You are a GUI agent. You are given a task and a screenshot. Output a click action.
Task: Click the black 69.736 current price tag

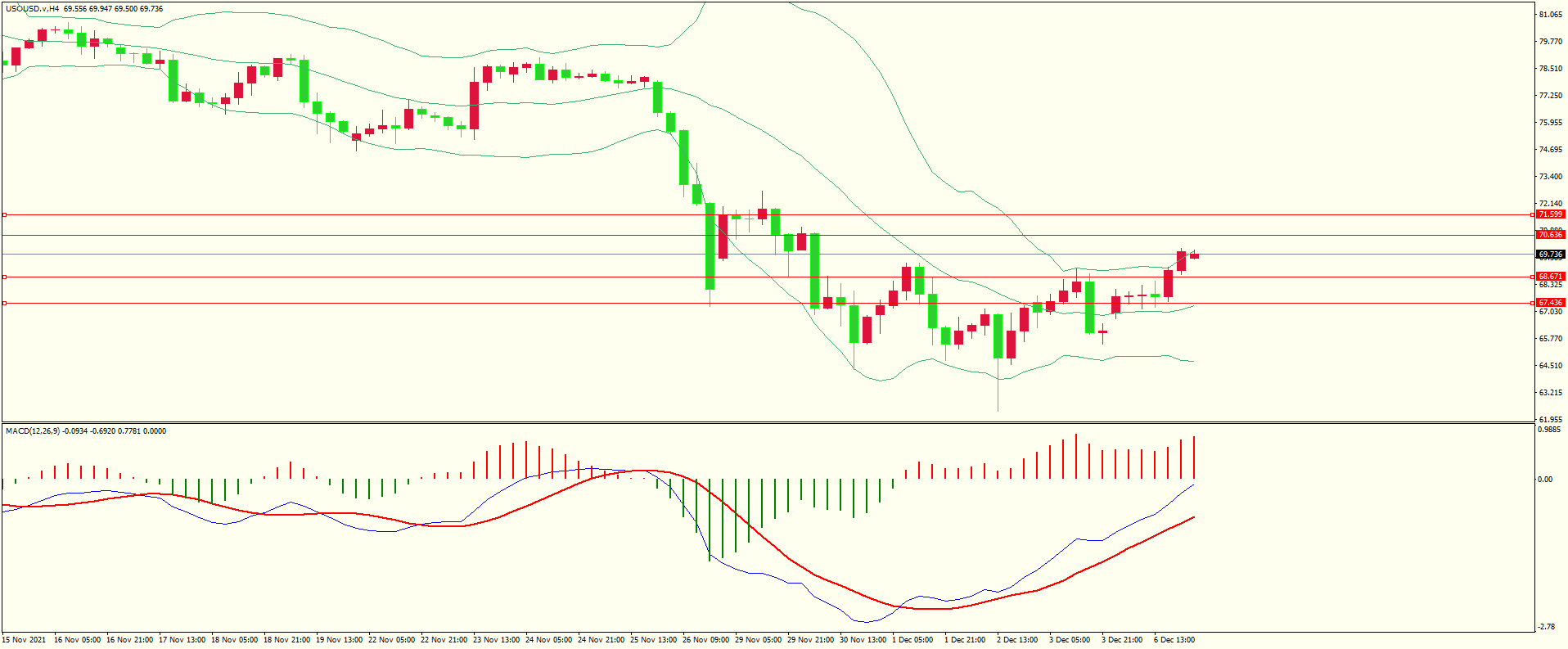pyautogui.click(x=1550, y=255)
